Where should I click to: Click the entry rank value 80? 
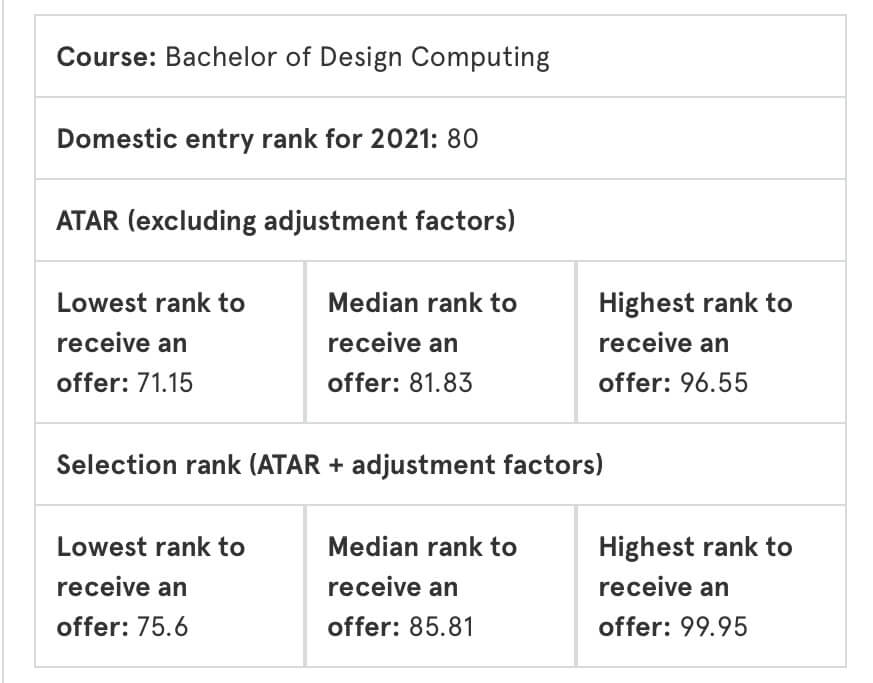[462, 139]
